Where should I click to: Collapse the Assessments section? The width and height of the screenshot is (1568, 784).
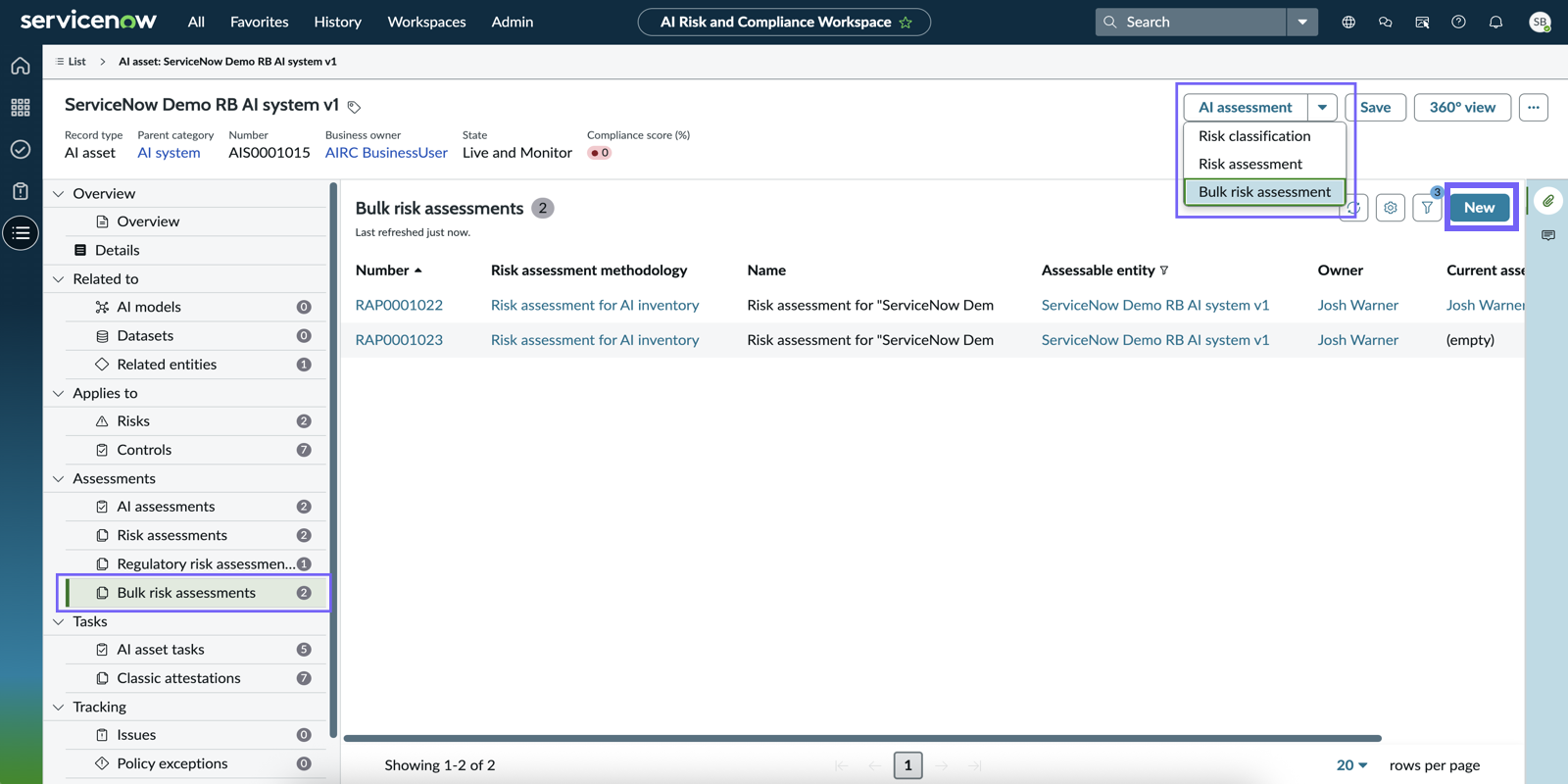tap(59, 479)
